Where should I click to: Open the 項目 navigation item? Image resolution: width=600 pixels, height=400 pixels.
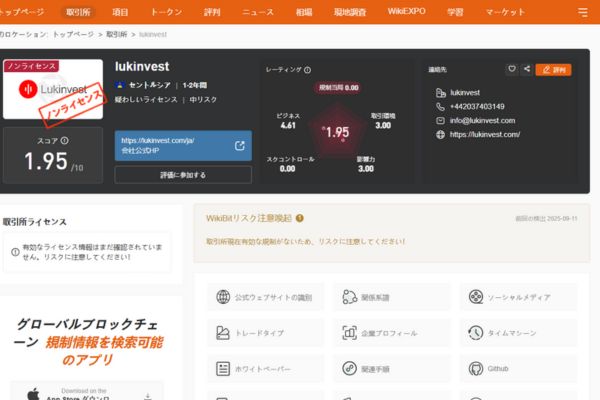click(120, 12)
